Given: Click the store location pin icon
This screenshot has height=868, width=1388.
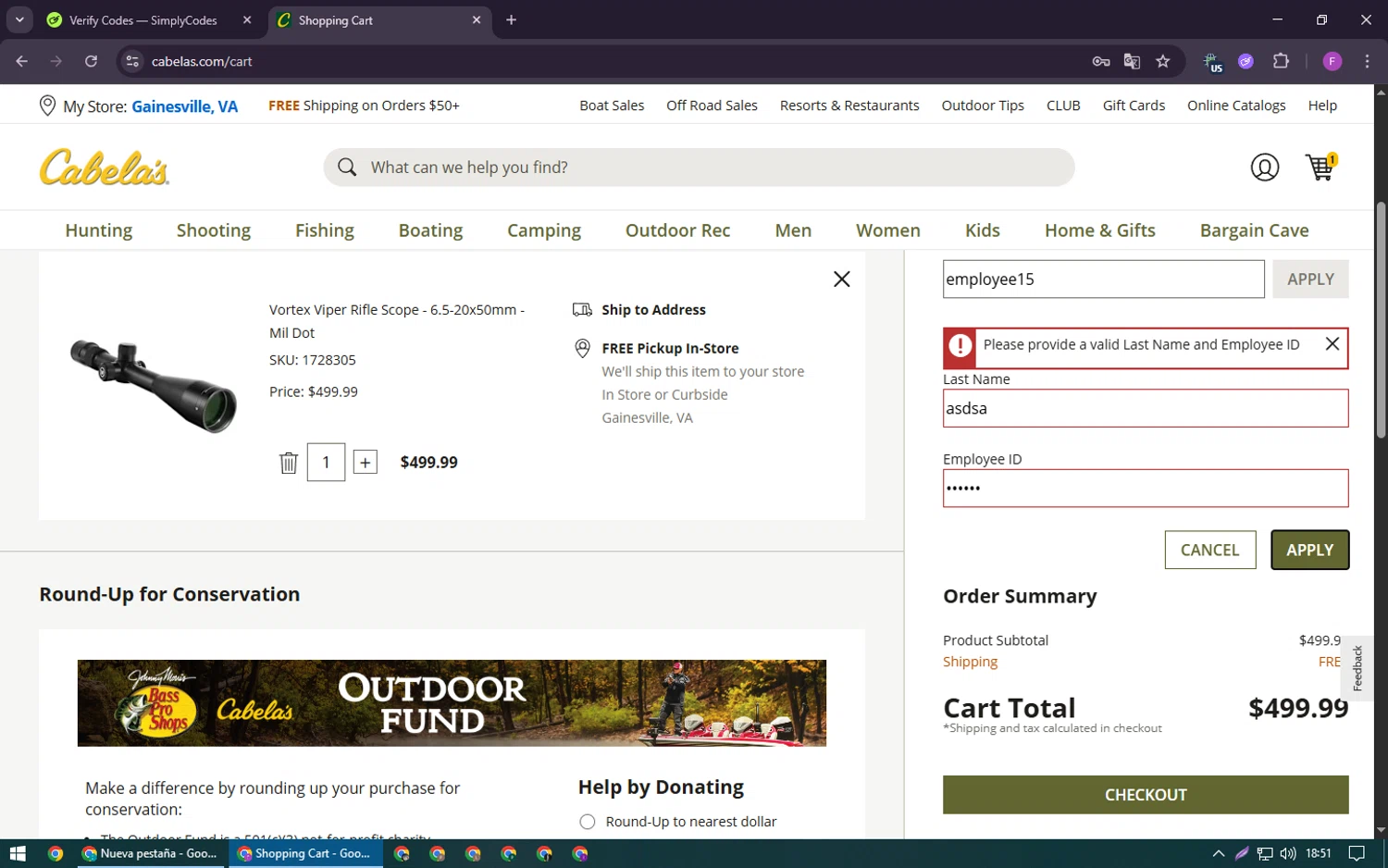Looking at the screenshot, I should [47, 105].
